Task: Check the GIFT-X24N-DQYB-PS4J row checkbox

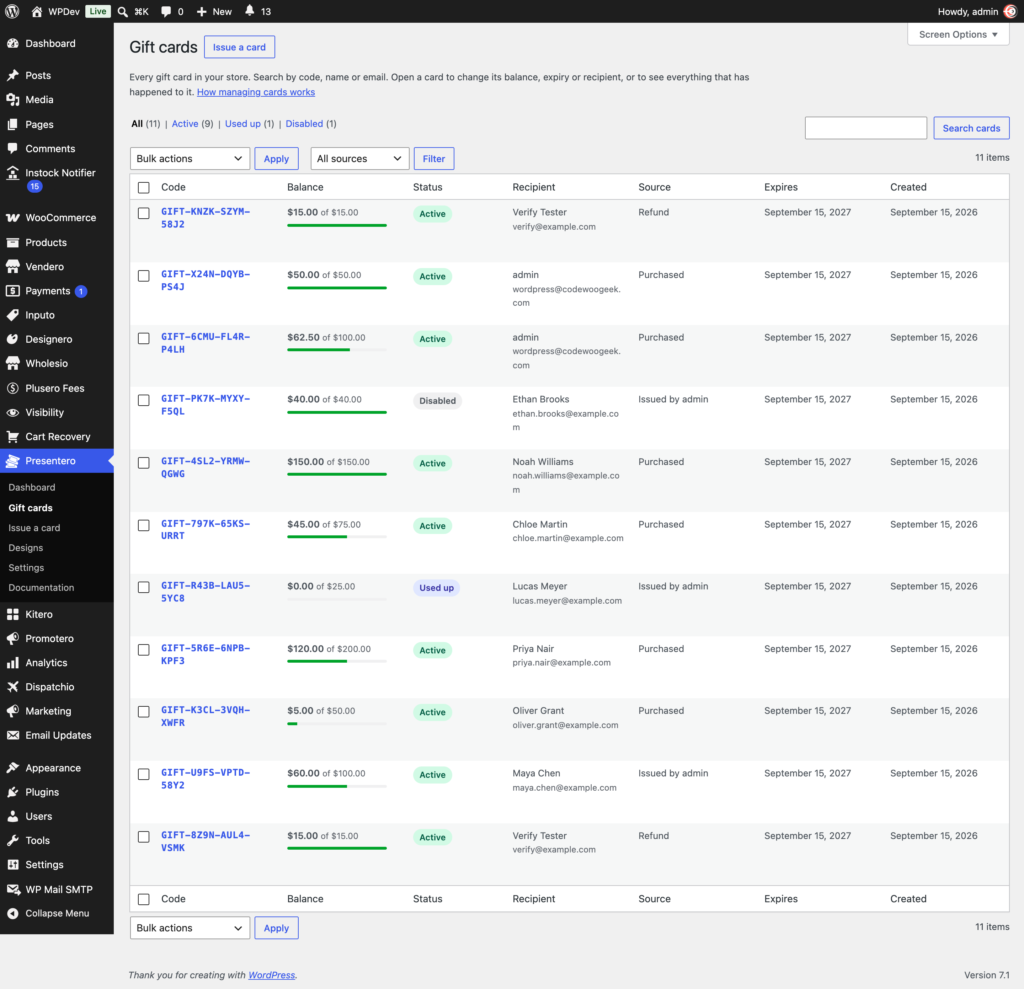Action: 144,276
